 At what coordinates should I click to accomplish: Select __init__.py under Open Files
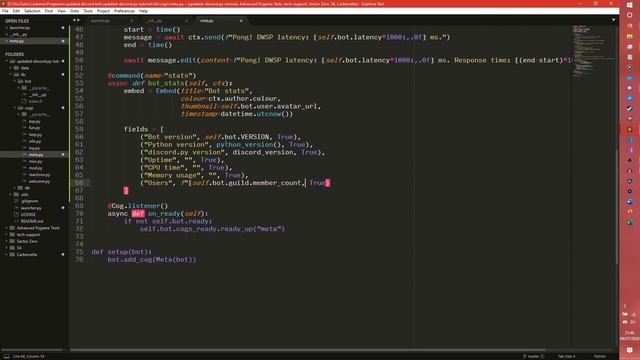(x=18, y=34)
